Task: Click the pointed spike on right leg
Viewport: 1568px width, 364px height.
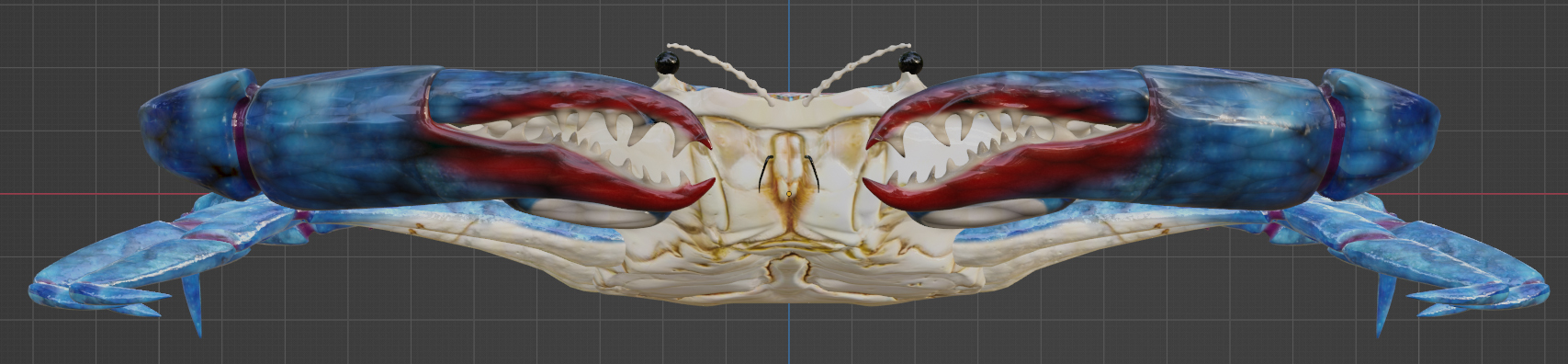Action: pos(1384,308)
